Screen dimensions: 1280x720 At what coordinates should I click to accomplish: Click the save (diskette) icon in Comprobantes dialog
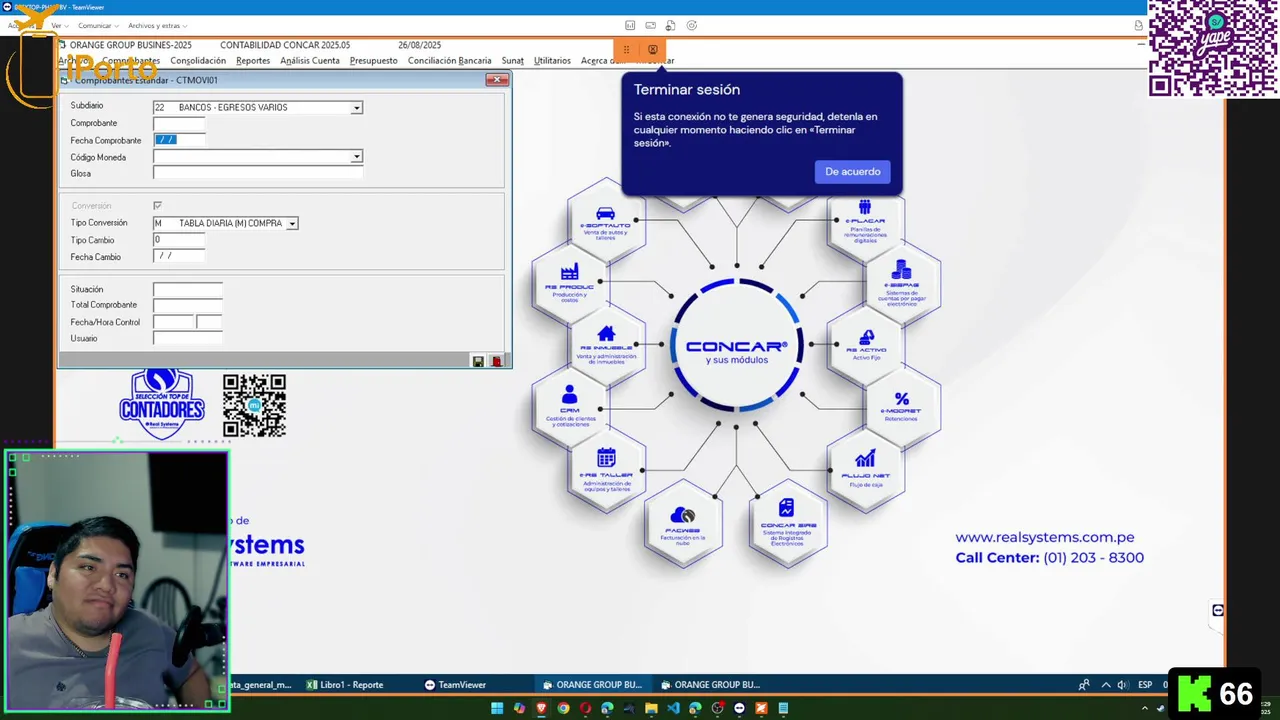478,361
